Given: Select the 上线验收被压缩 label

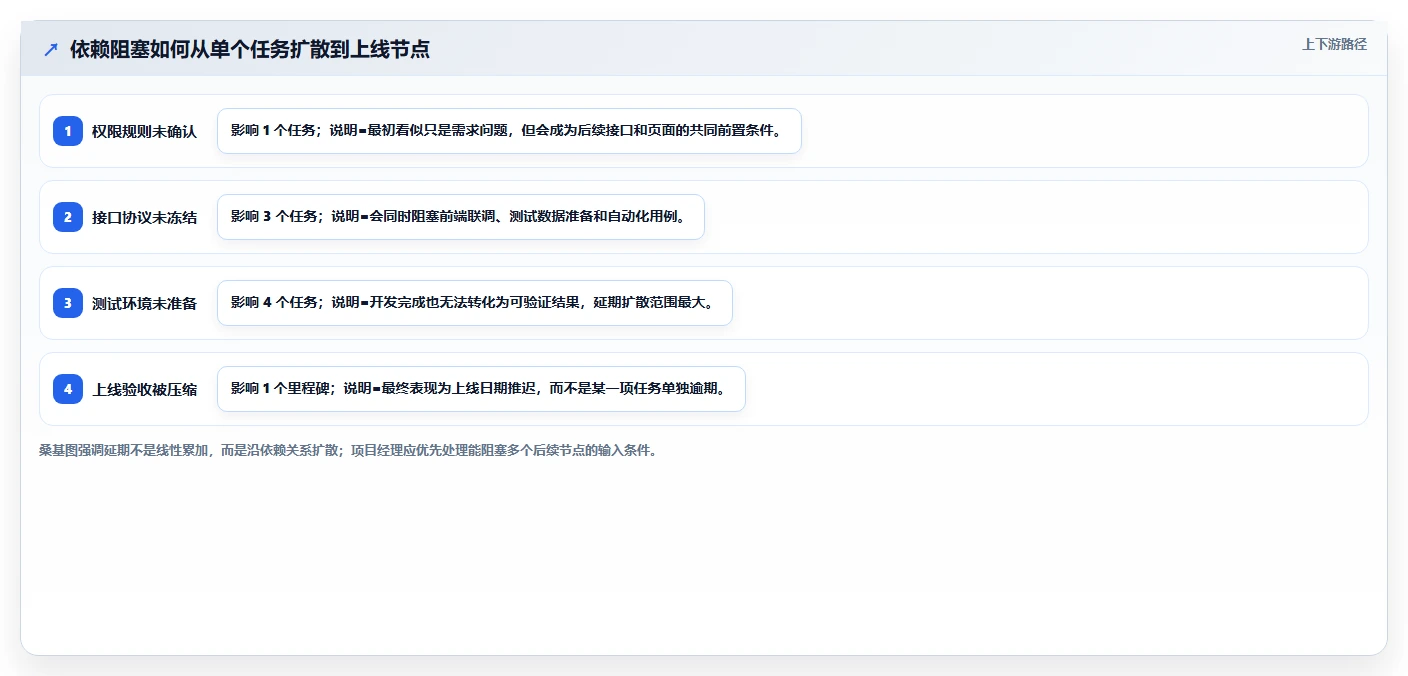Looking at the screenshot, I should (145, 389).
